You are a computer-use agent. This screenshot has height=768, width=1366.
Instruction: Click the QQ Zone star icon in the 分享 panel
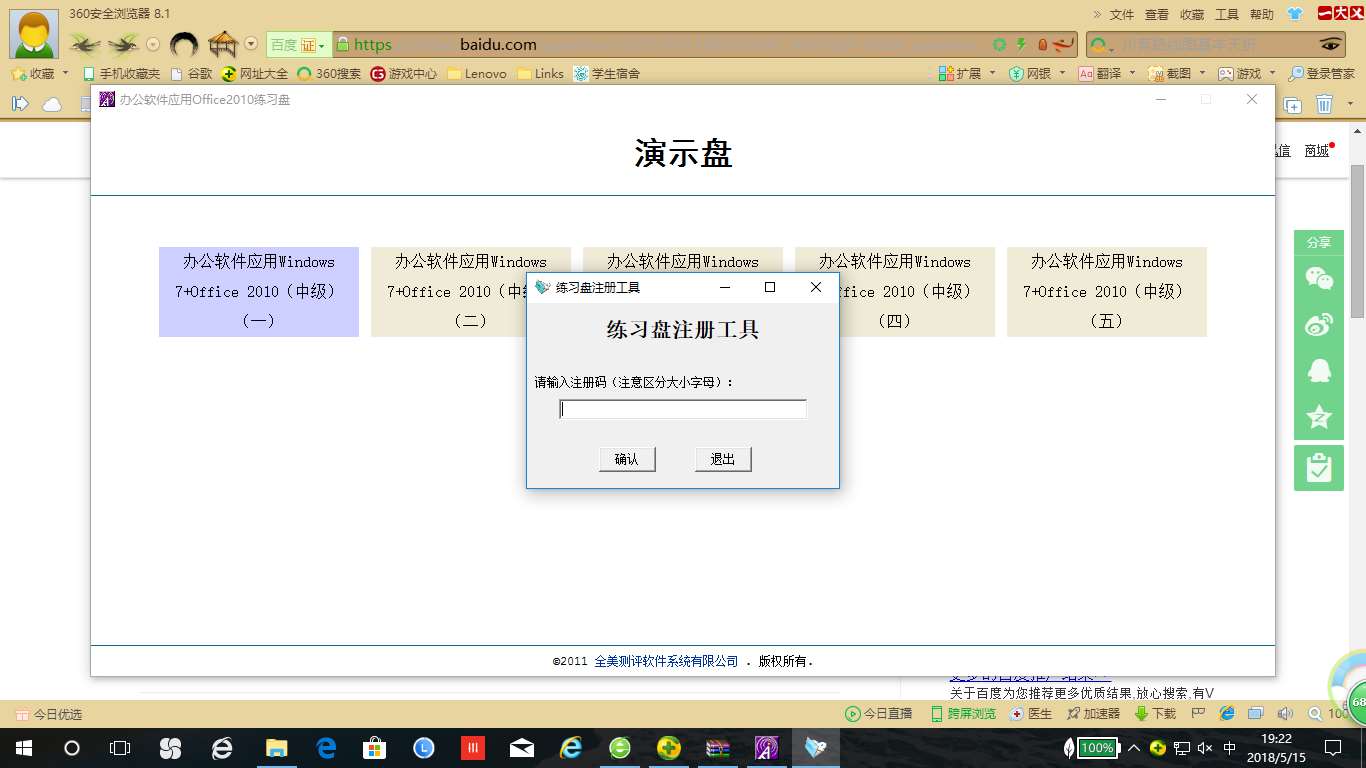[1319, 417]
